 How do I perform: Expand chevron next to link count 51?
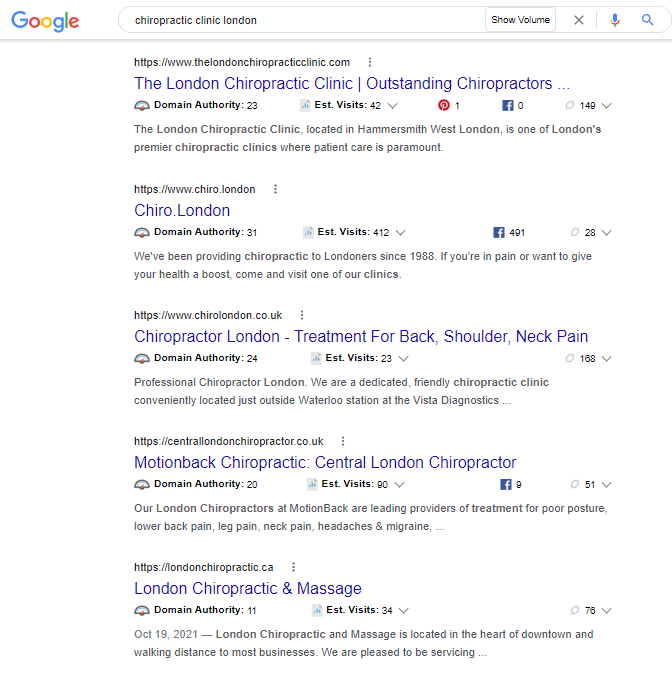(x=606, y=485)
